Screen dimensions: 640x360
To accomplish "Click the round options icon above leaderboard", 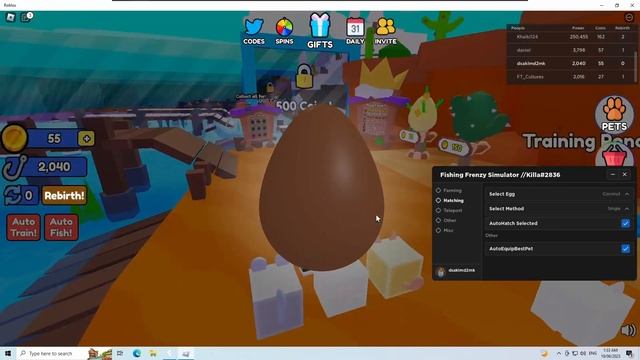I will click(x=629, y=18).
